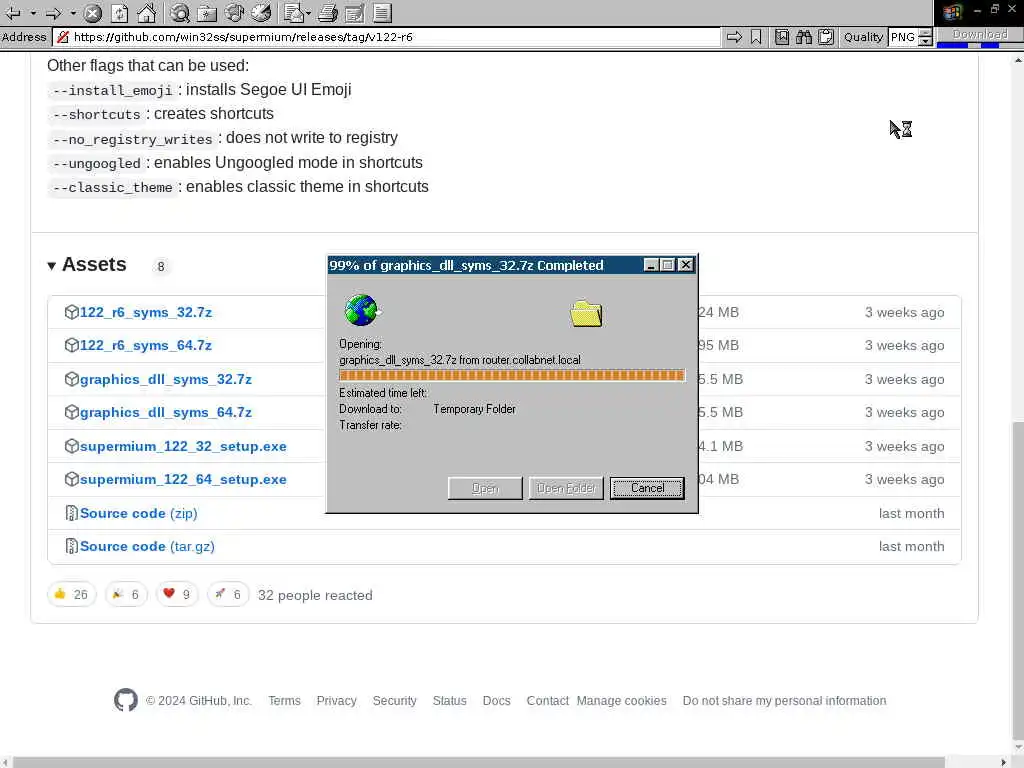
Task: Click the binoculars find icon
Action: [804, 37]
